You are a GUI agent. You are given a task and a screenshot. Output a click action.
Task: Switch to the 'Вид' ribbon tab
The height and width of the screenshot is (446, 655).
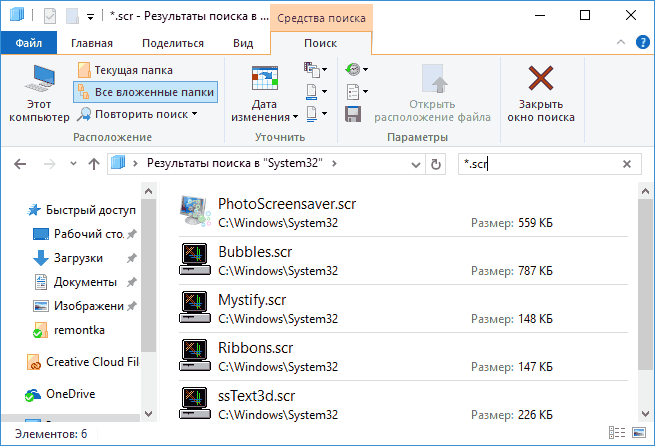242,43
